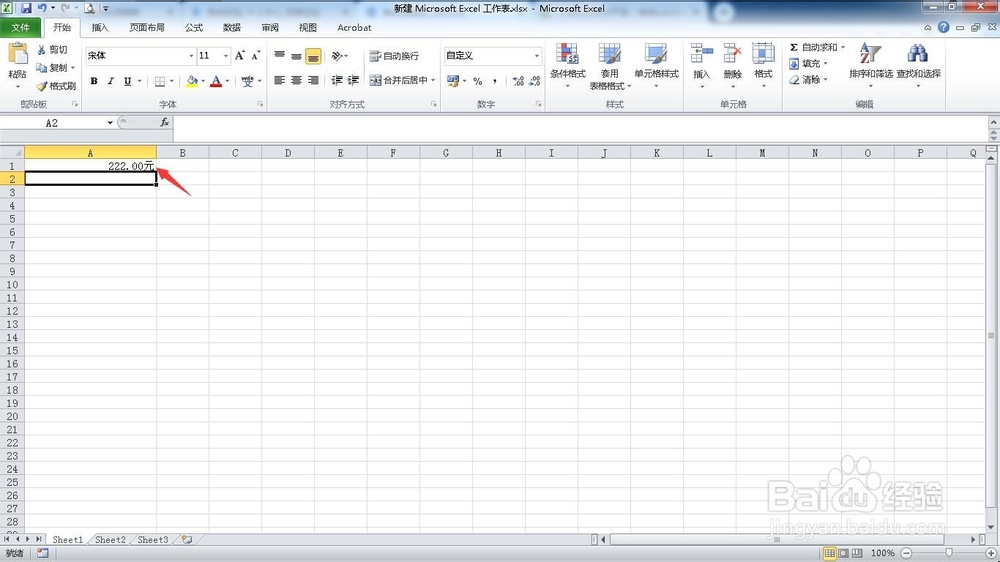The width and height of the screenshot is (1000, 562).
Task: Open Conditional Formatting (条件格式)
Action: [x=568, y=66]
